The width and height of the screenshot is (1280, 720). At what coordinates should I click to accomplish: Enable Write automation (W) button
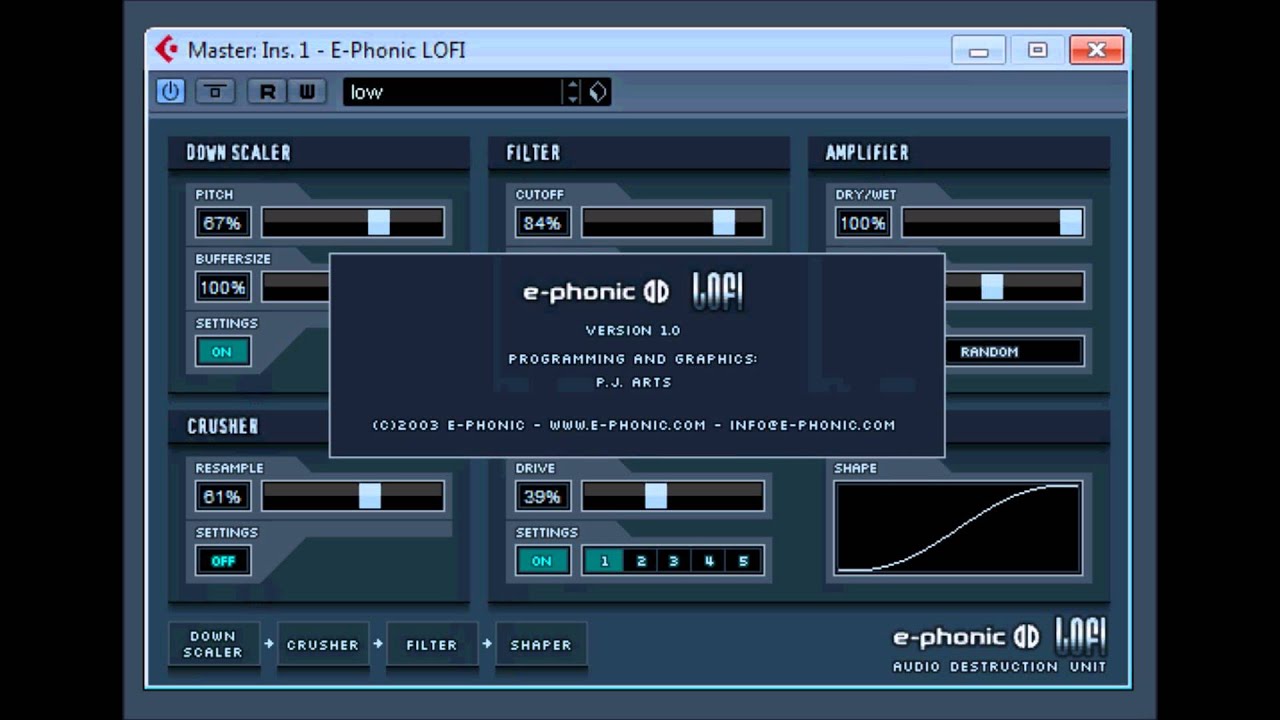coord(307,92)
